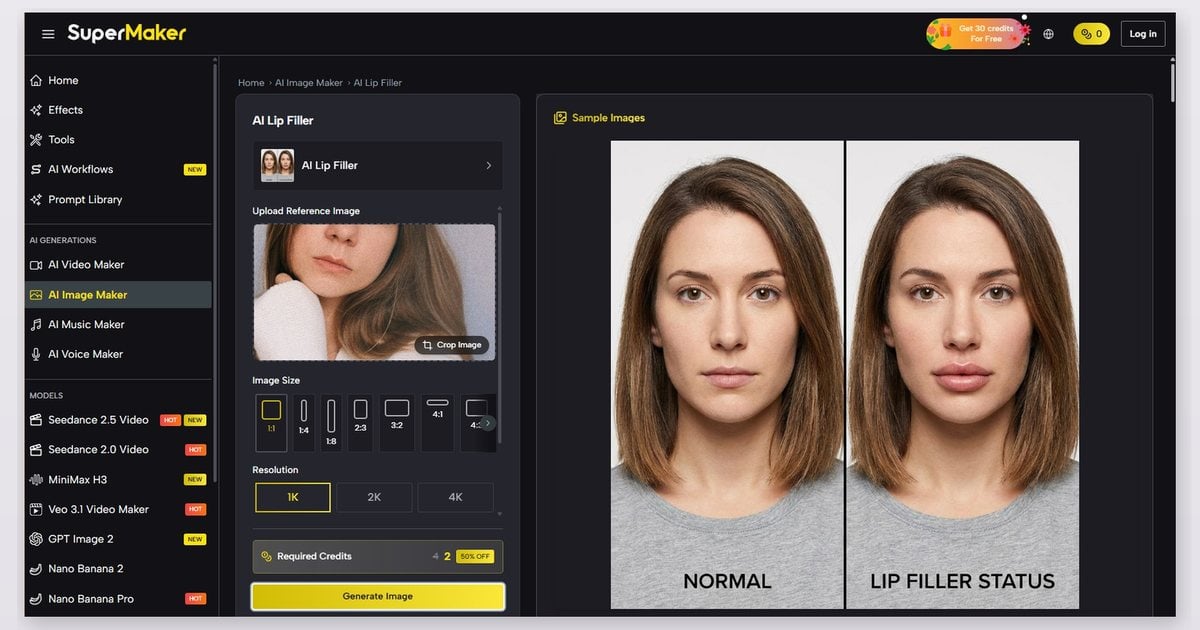Image resolution: width=1200 pixels, height=630 pixels.
Task: Click the Effects sparkle icon
Action: [x=36, y=110]
